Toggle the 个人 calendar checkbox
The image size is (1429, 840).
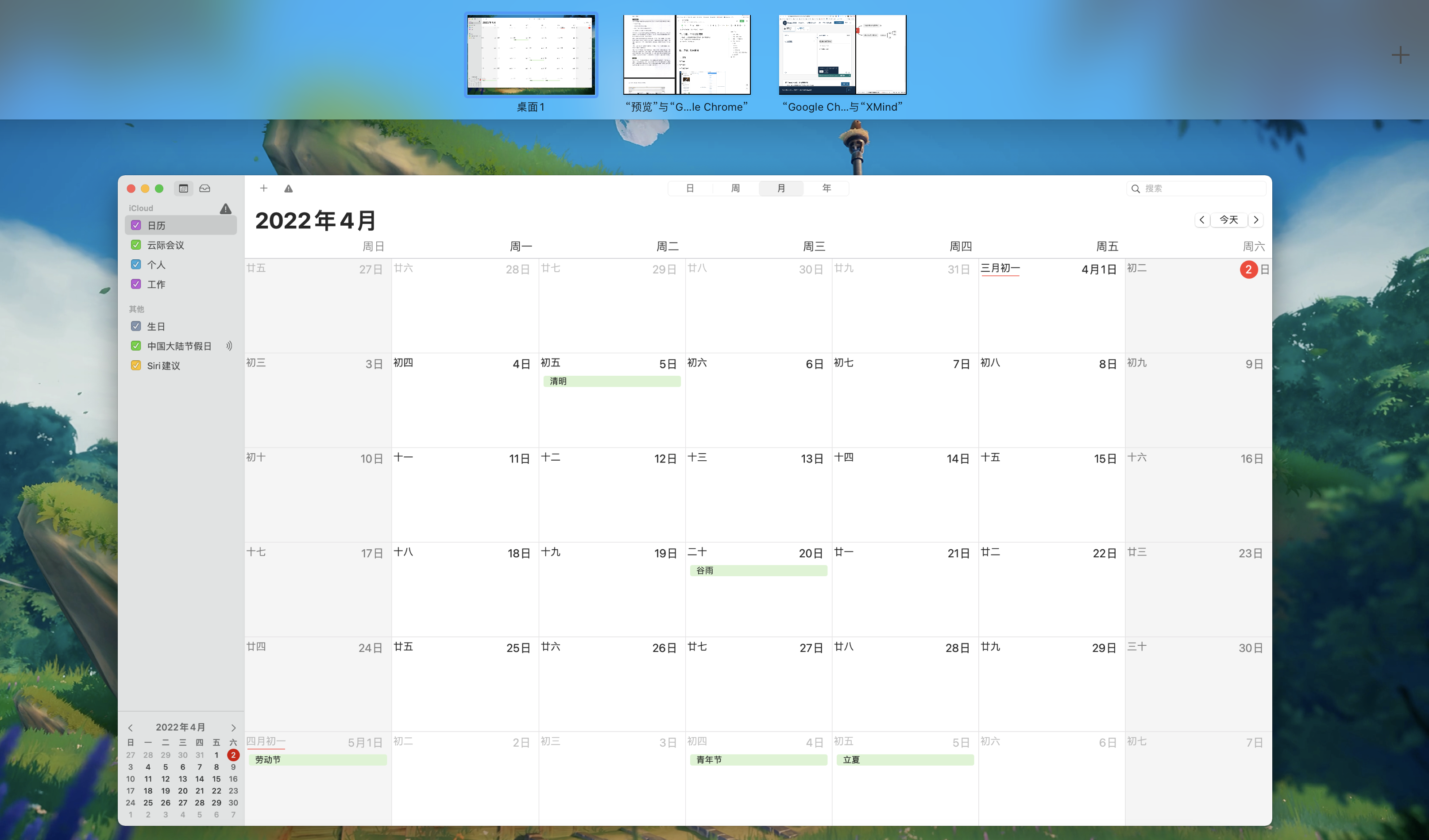pyautogui.click(x=136, y=265)
